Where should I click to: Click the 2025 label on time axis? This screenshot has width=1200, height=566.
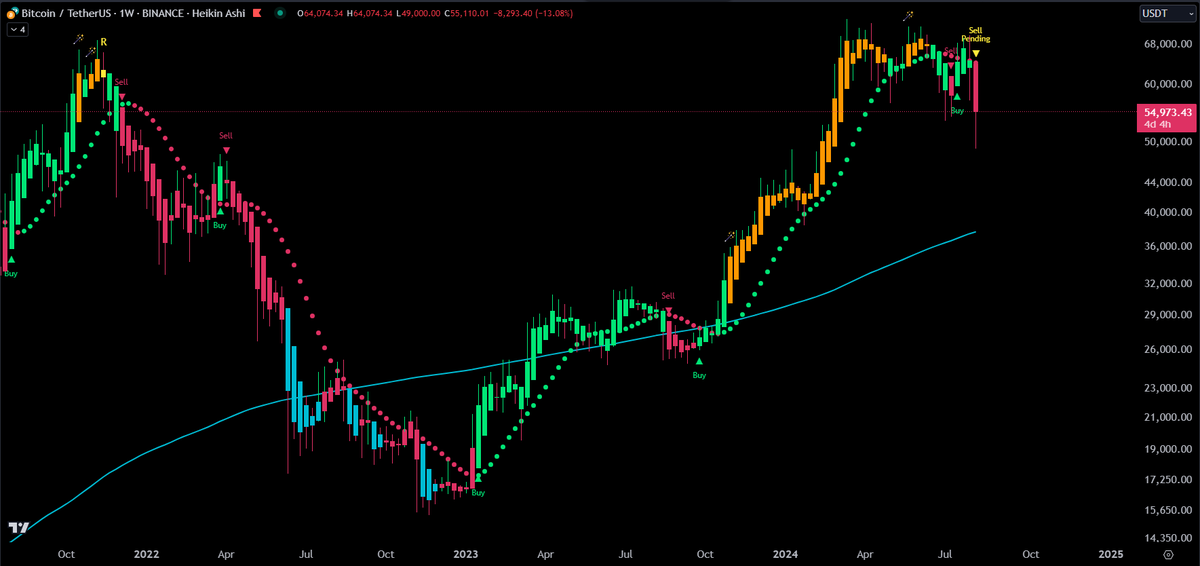click(1109, 552)
